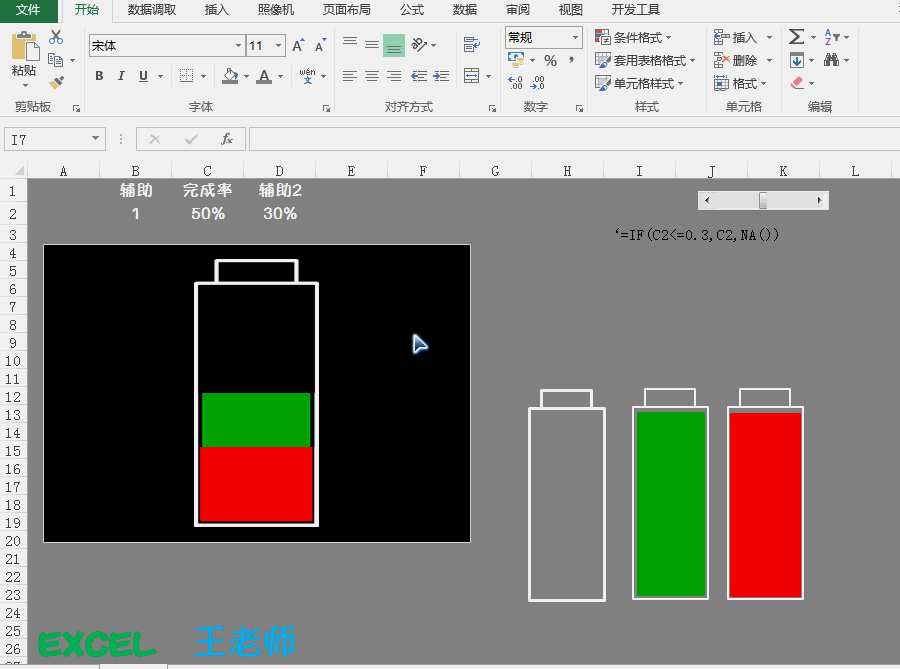Screen dimensions: 900x669
Task: Expand the Name Box dropdown arrow
Action: pos(95,139)
